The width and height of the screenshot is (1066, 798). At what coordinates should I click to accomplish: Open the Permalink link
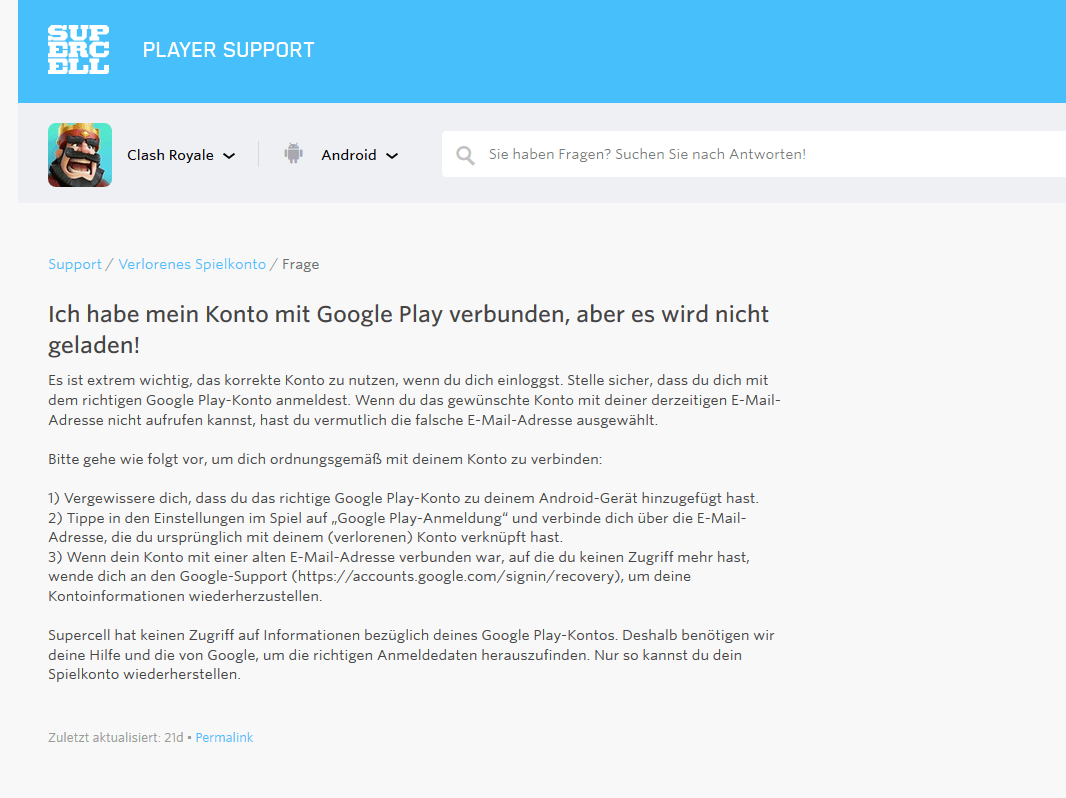click(x=224, y=737)
